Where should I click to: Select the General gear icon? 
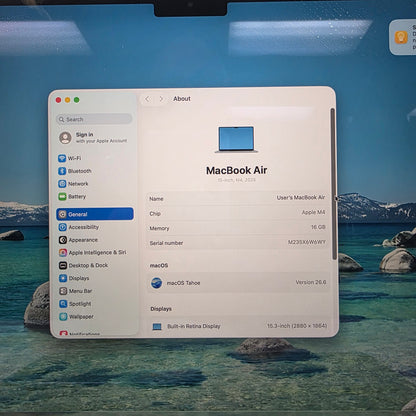click(63, 214)
